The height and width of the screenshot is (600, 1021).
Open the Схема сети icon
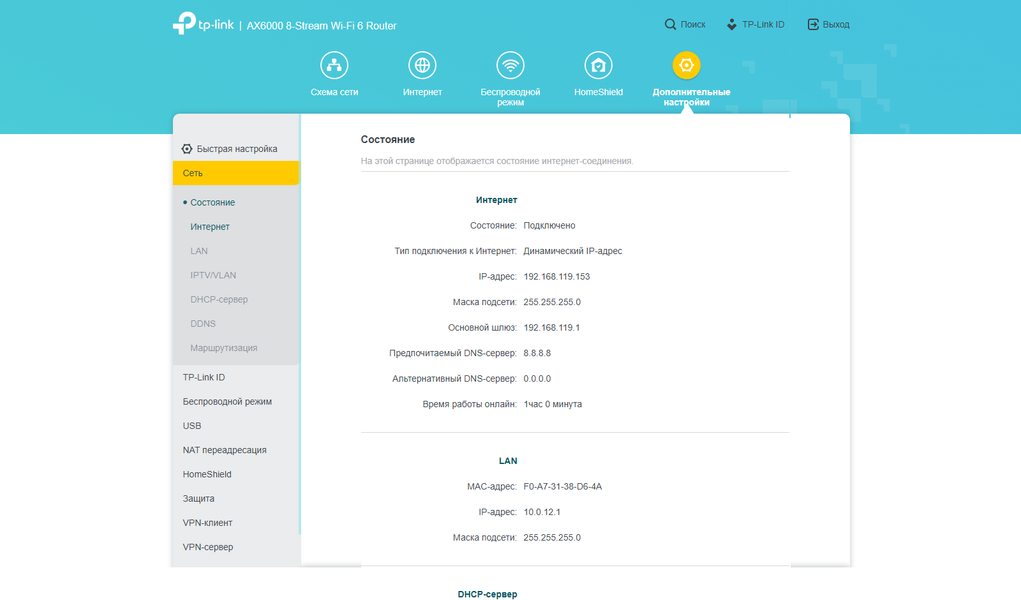[334, 65]
